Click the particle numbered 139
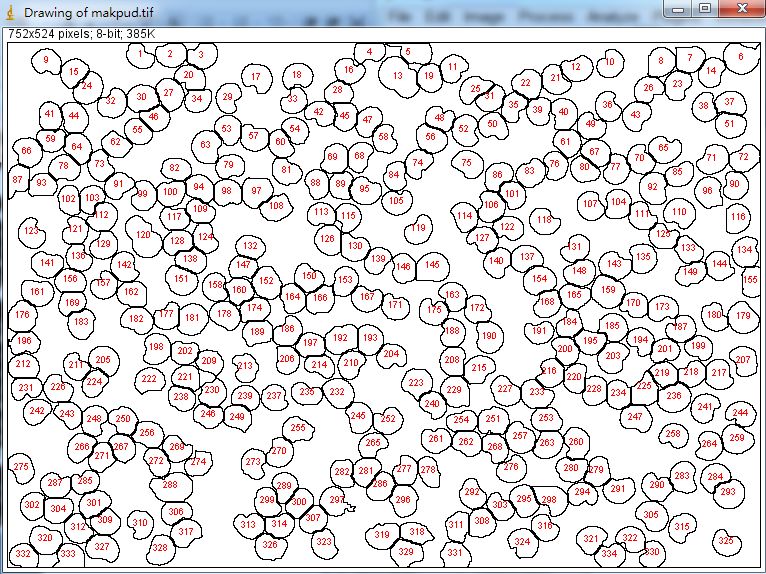766x574 pixels. pos(379,260)
